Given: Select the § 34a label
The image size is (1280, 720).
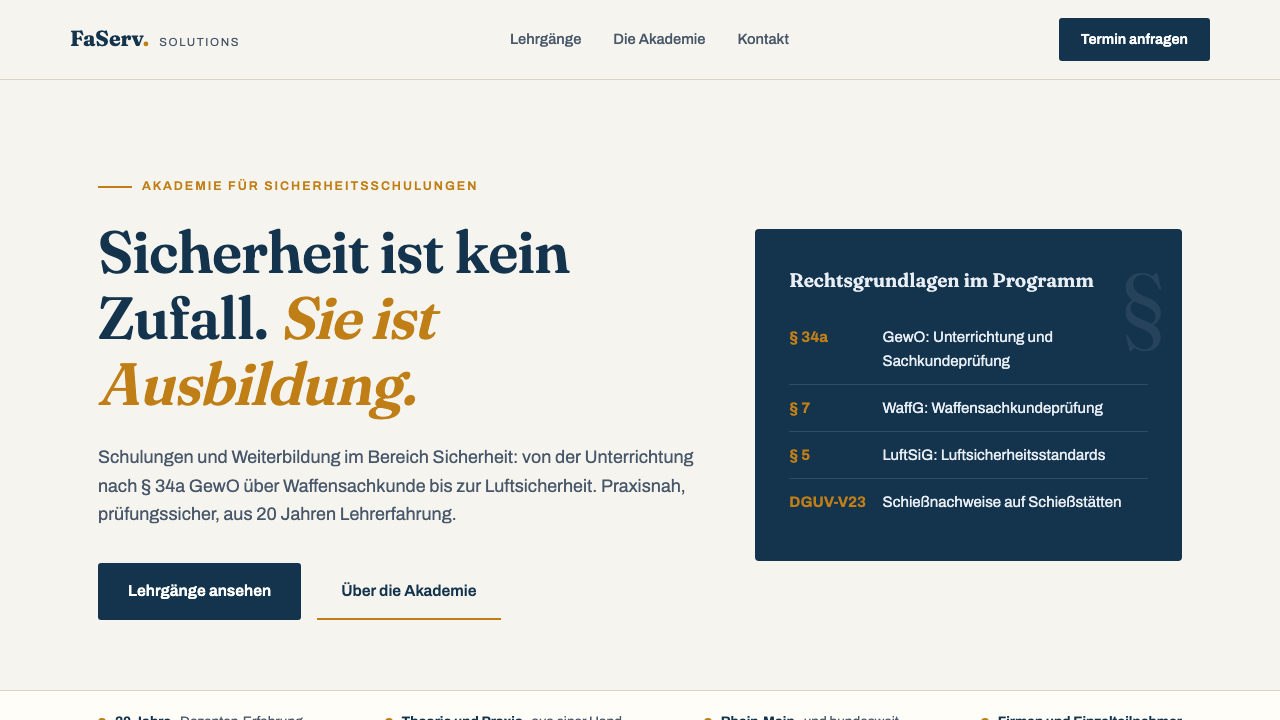Looking at the screenshot, I should 808,337.
